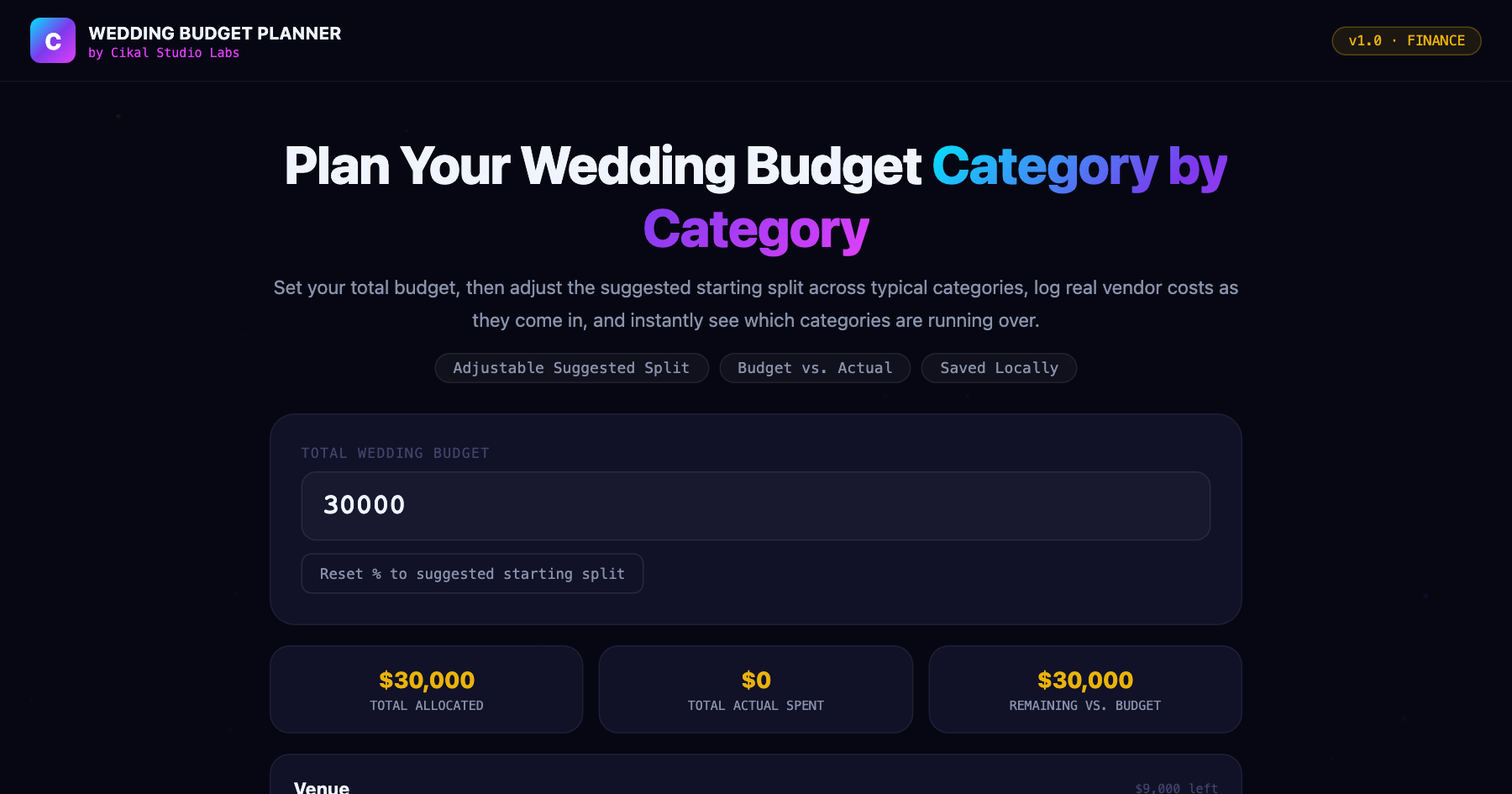
Task: Click the Total Wedding Budget label
Action: [395, 453]
